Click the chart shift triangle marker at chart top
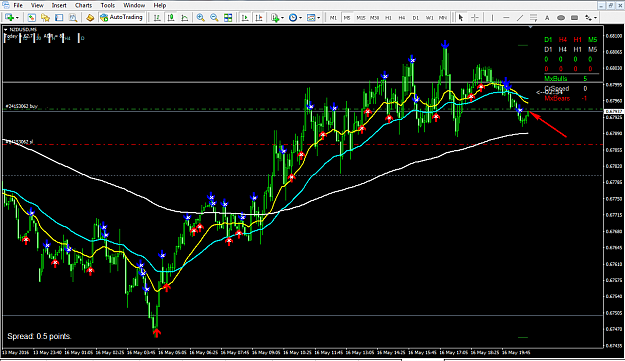The image size is (625, 361). tap(531, 27)
